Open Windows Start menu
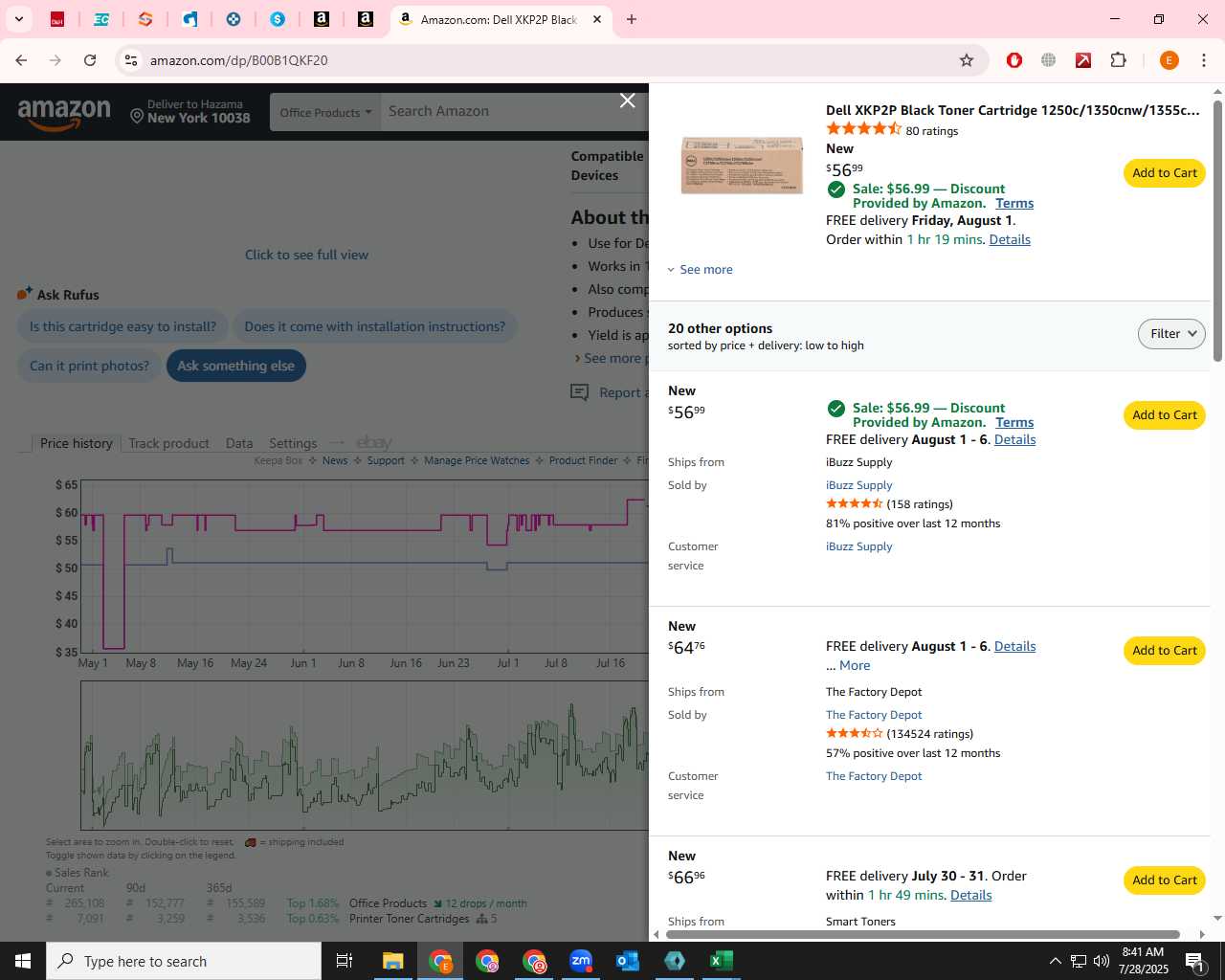The width and height of the screenshot is (1225, 980). 23,961
